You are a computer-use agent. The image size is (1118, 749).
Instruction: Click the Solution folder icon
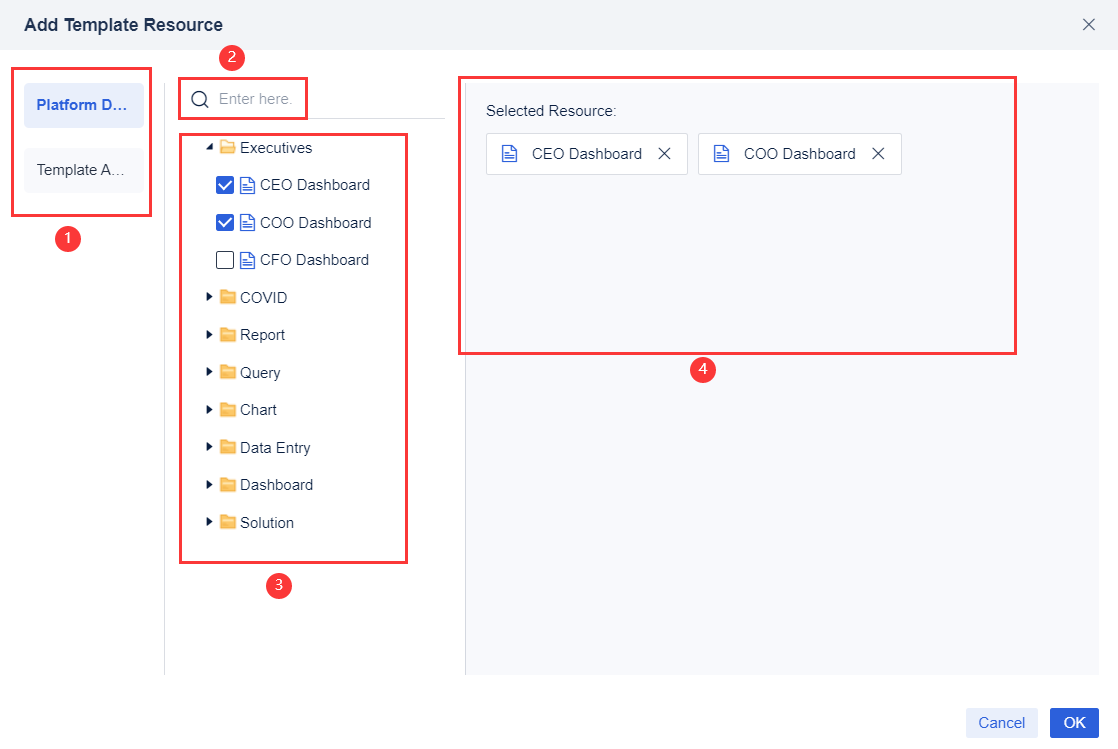point(224,522)
